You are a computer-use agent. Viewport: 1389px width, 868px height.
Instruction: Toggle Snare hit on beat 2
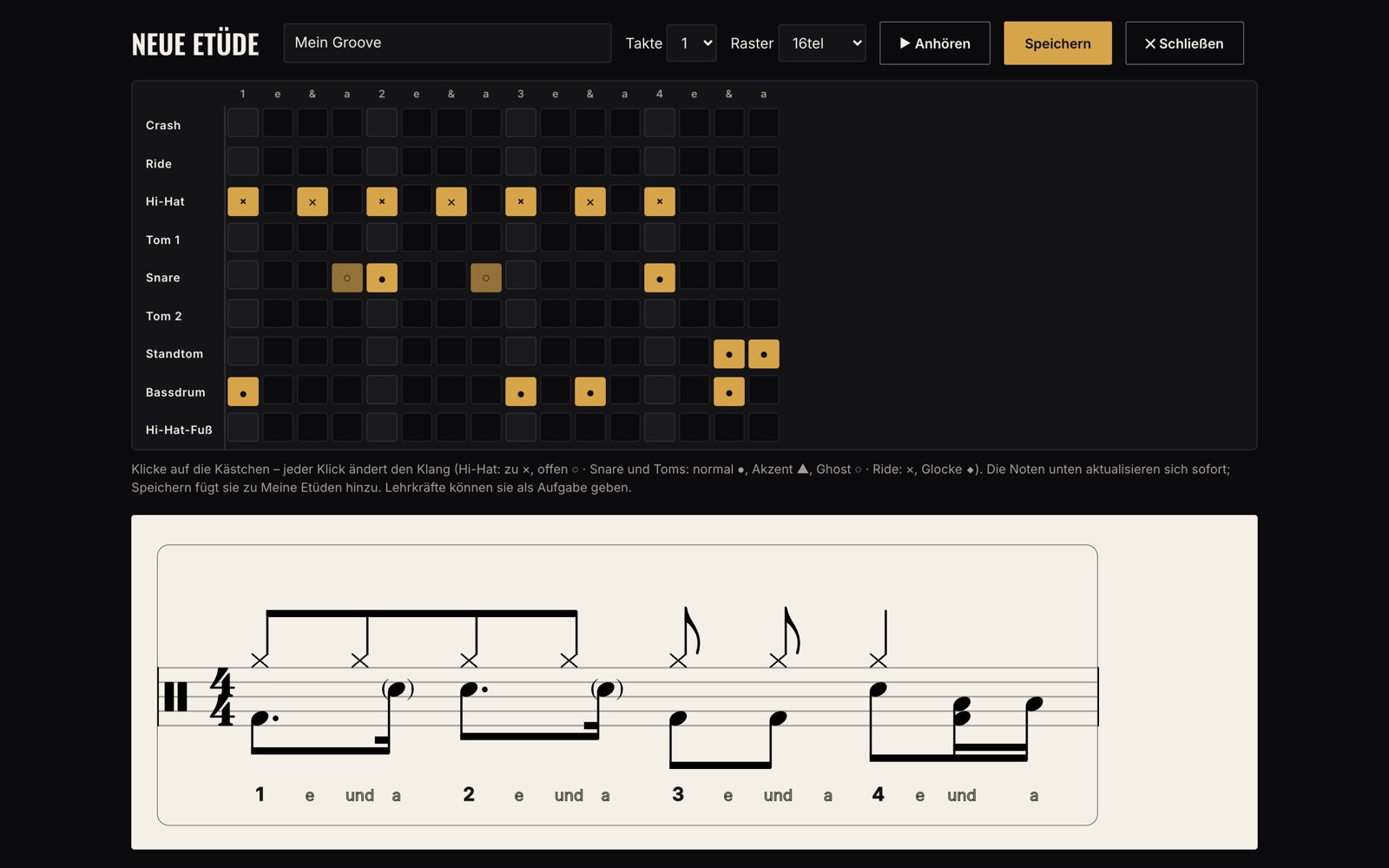coord(382,278)
